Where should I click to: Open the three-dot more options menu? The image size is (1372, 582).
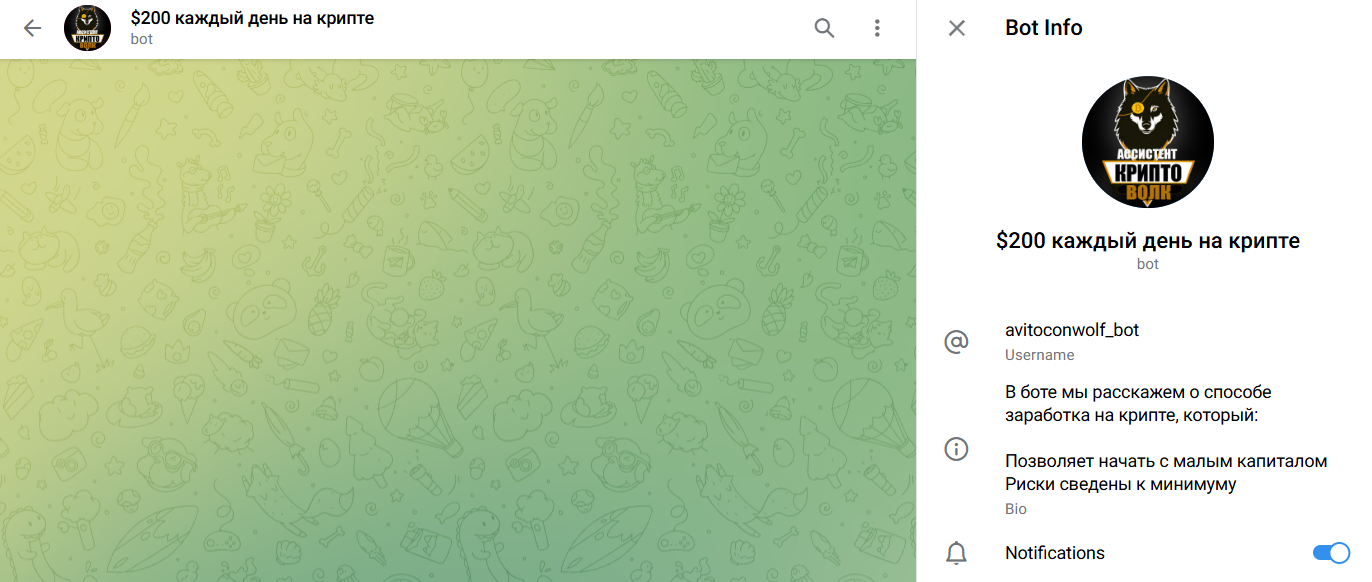coord(877,28)
